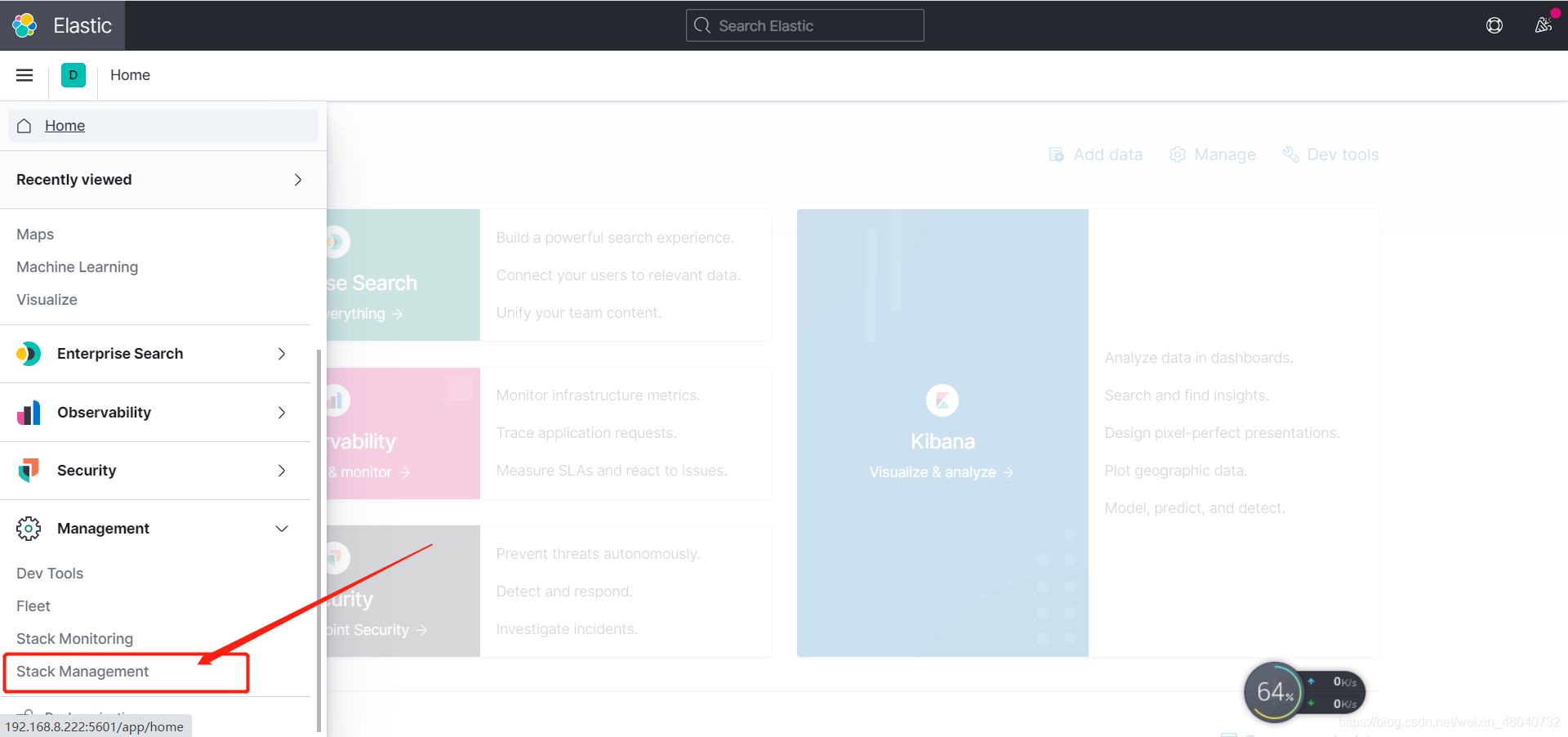Screen dimensions: 1568x737
Task: Click the Observability bar-chart icon
Action: [29, 413]
